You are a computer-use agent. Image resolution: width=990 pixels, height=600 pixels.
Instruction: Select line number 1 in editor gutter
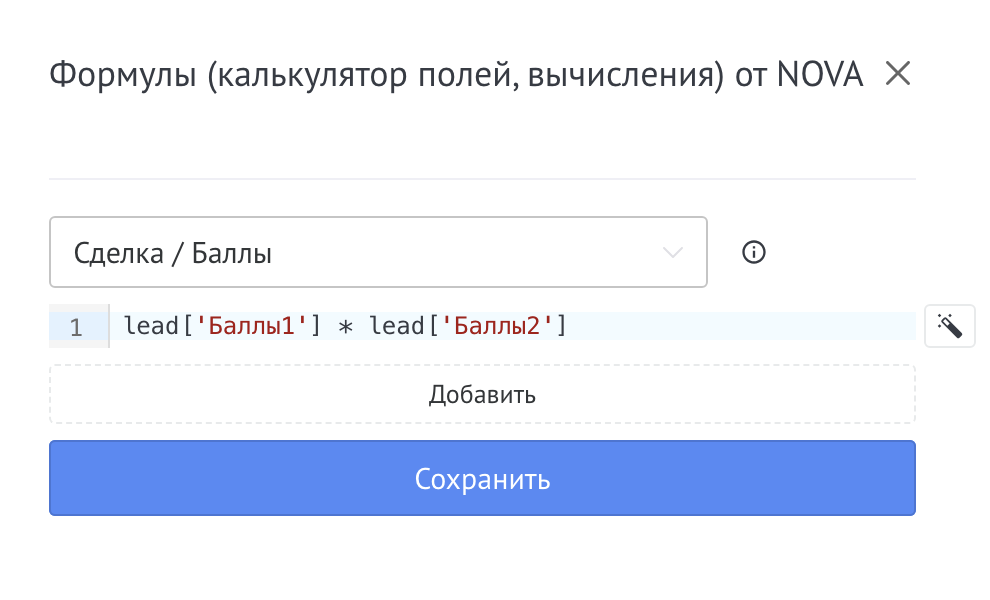coord(77,327)
